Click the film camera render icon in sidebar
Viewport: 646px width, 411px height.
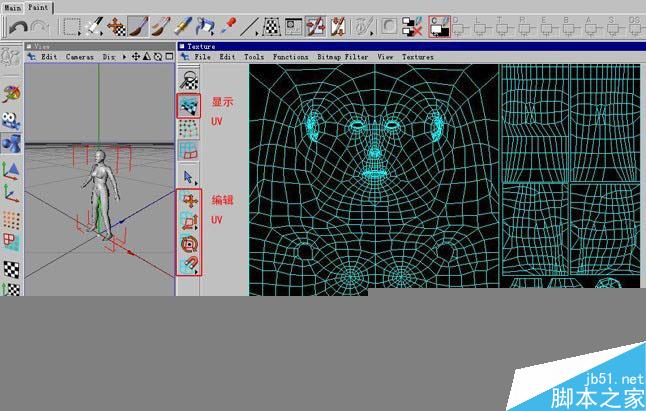(11, 121)
